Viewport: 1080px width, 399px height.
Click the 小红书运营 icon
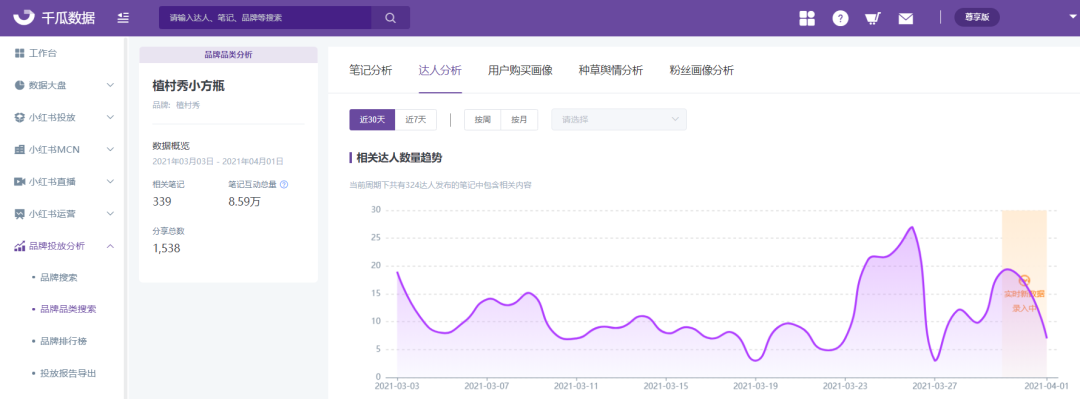click(19, 214)
